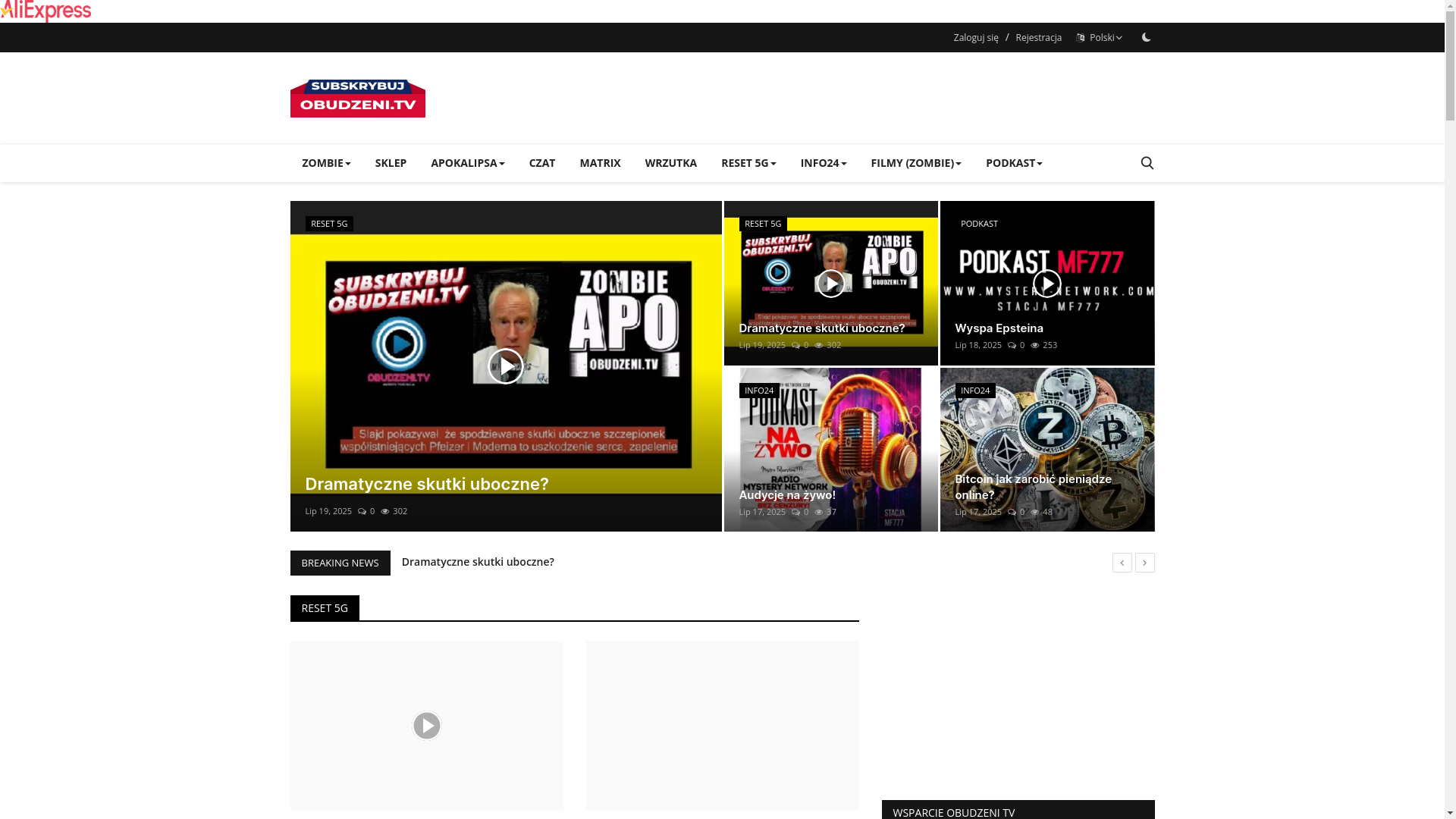
Task: Expand the RESET 5G menu
Action: [748, 163]
